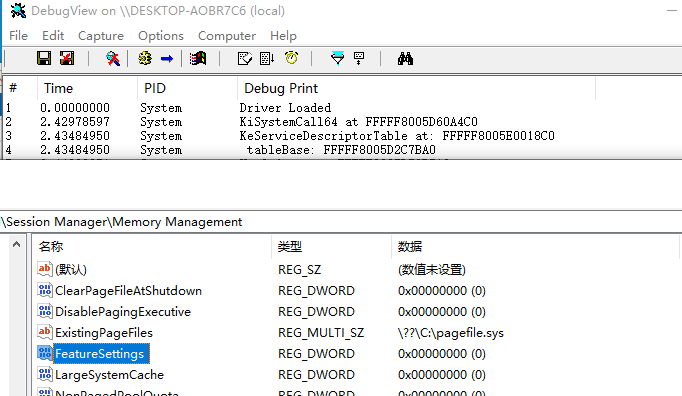The image size is (682, 396).
Task: Select the (默认) value name
Action: [71, 269]
